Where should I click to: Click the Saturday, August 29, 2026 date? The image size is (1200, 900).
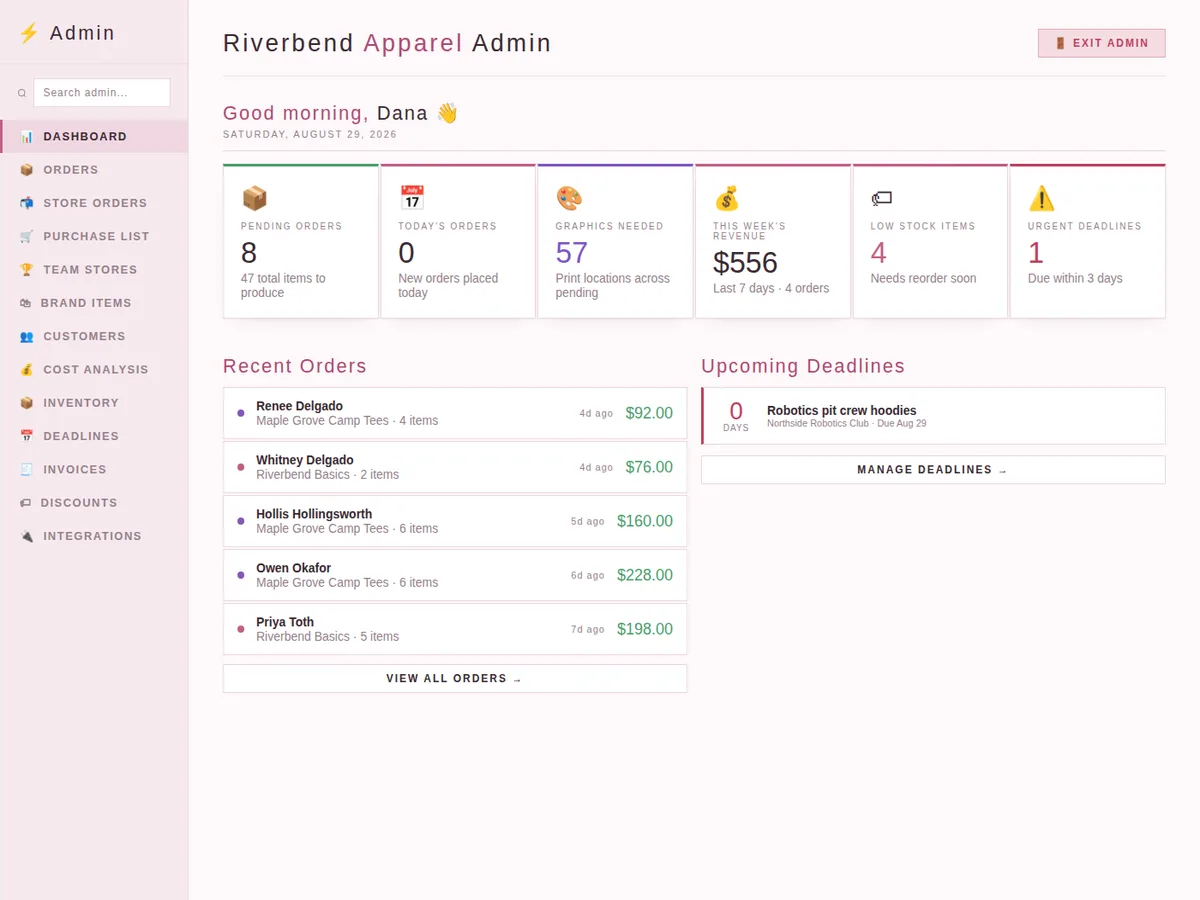pyautogui.click(x=310, y=134)
